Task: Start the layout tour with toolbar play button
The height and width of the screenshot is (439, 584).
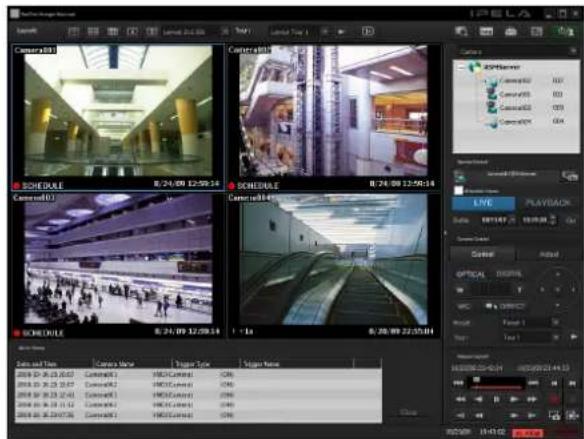Action: tap(341, 32)
